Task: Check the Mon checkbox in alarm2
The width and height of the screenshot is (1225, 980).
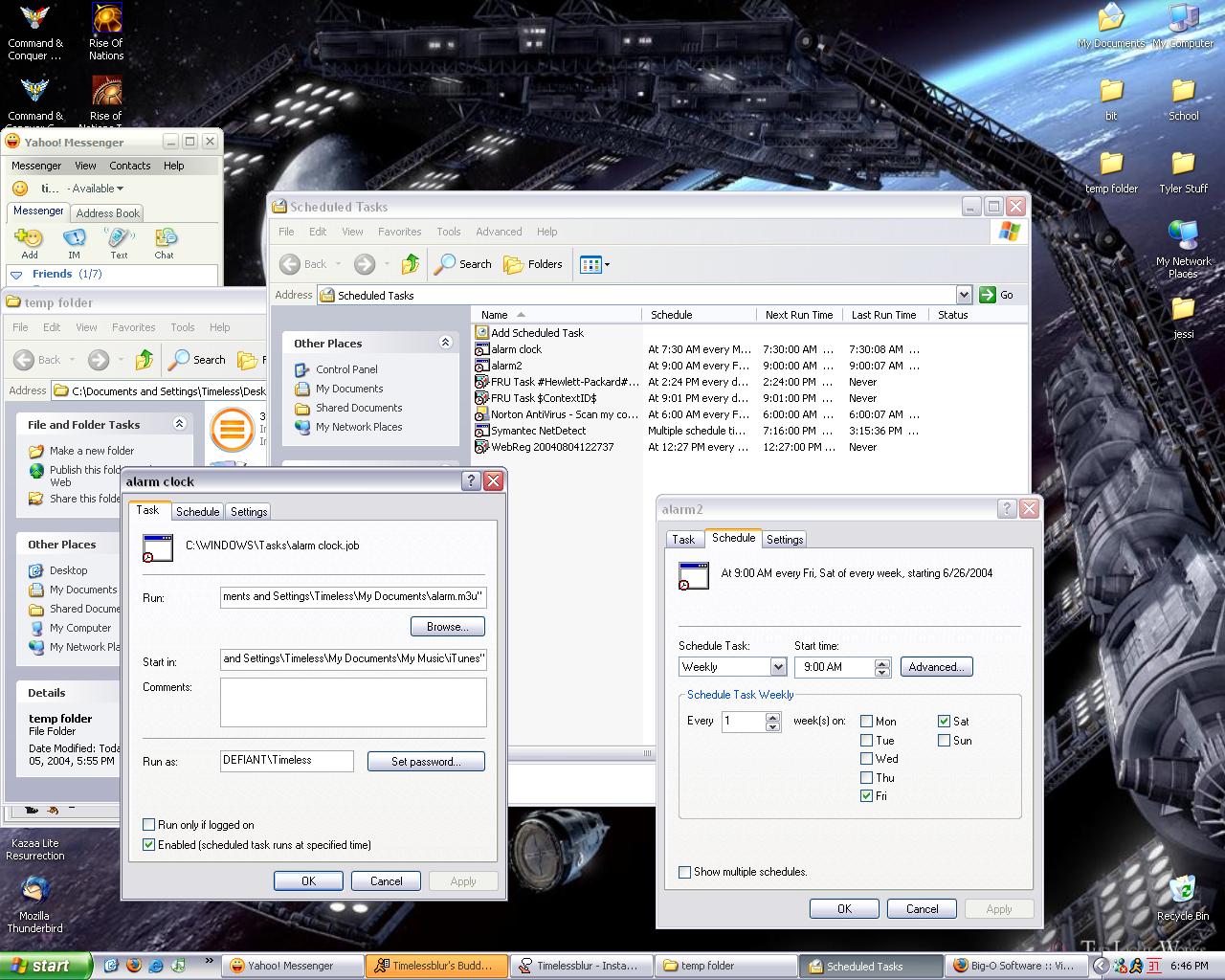Action: pyautogui.click(x=866, y=722)
